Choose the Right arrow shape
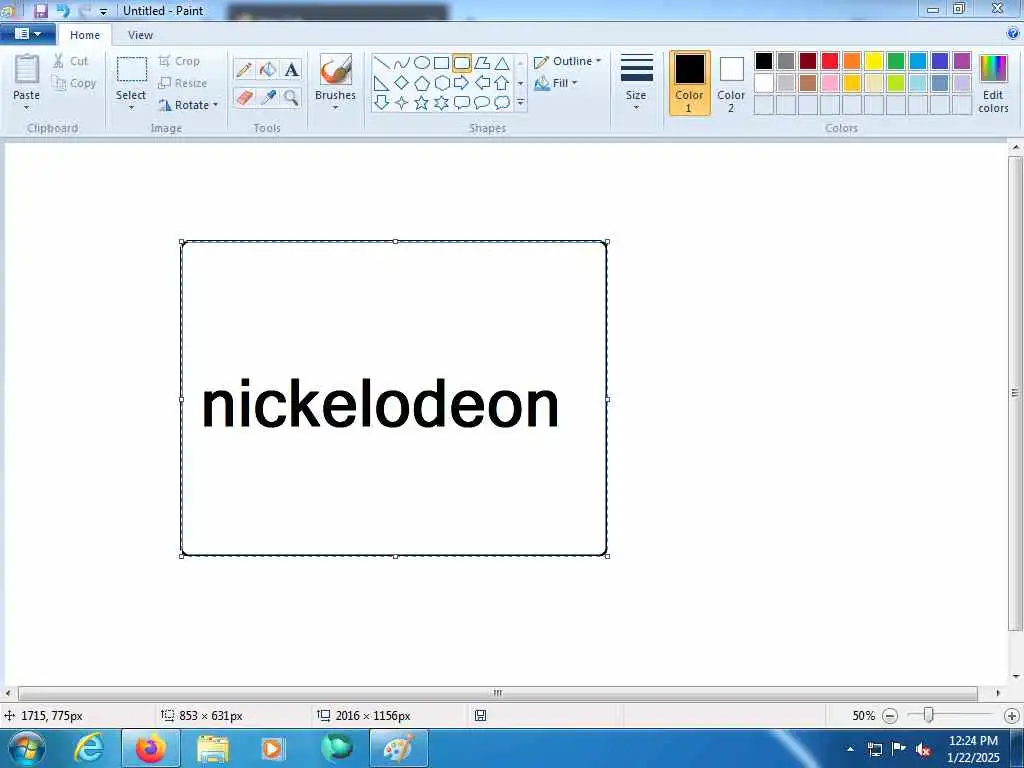Screen dimensions: 1024x768 462,83
